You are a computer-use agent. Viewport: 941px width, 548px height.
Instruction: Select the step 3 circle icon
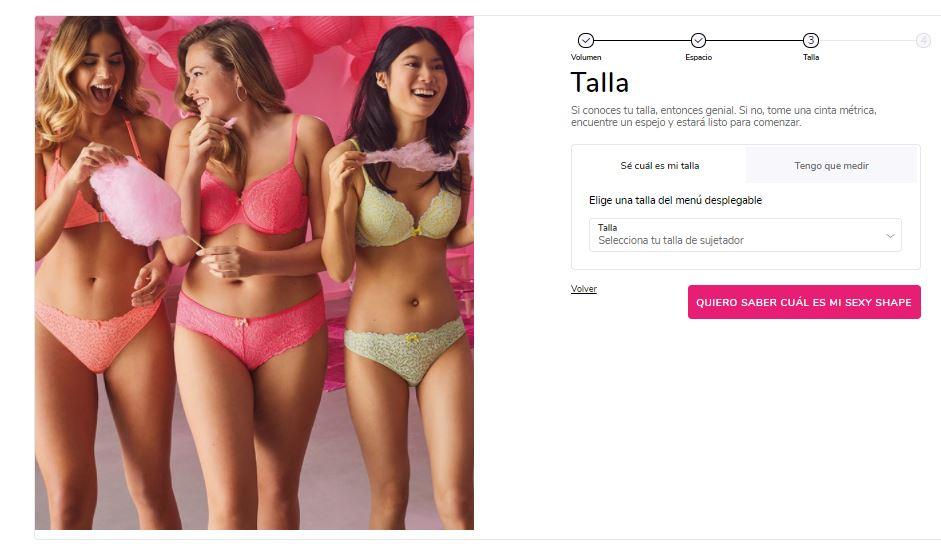pyautogui.click(x=811, y=40)
